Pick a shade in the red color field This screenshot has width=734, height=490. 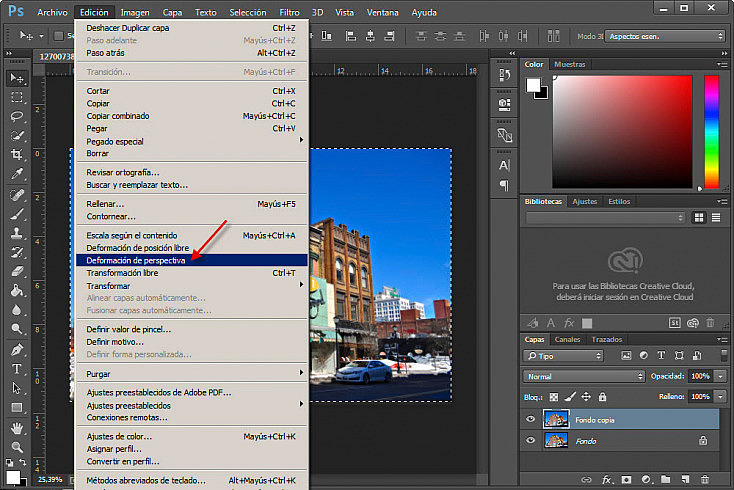coord(622,132)
